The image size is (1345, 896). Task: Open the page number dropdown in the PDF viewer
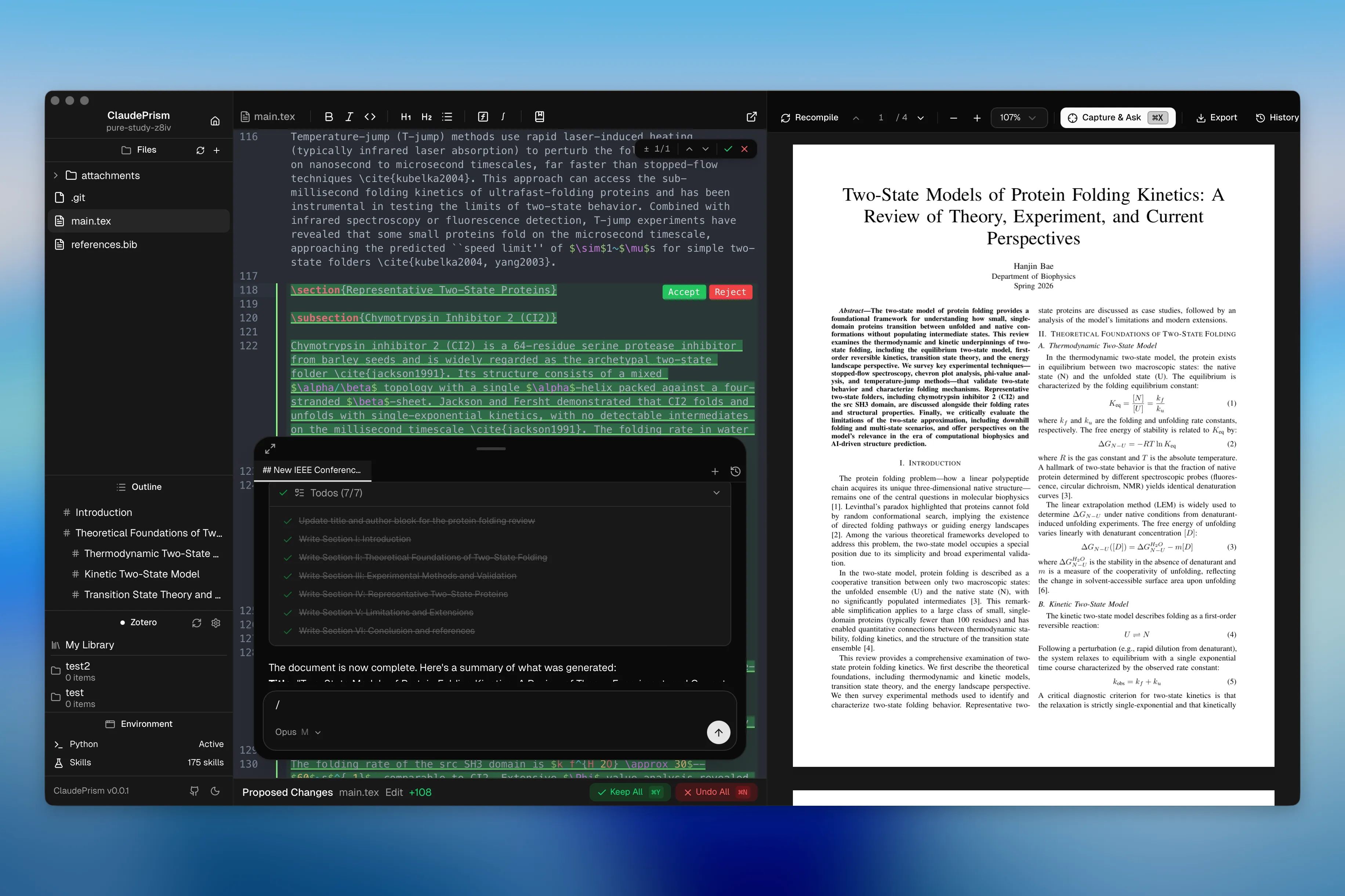920,118
